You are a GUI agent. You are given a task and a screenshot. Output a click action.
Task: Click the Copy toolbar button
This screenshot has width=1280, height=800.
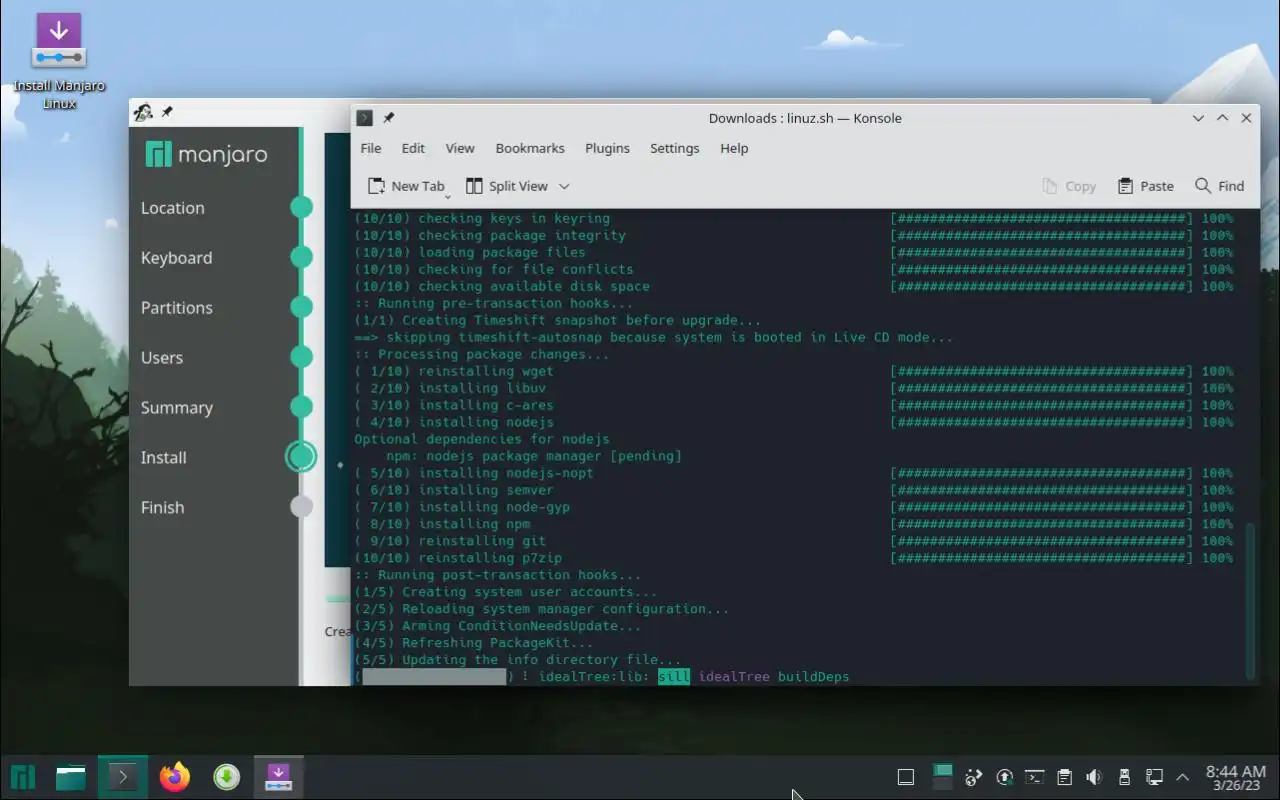[x=1069, y=186]
